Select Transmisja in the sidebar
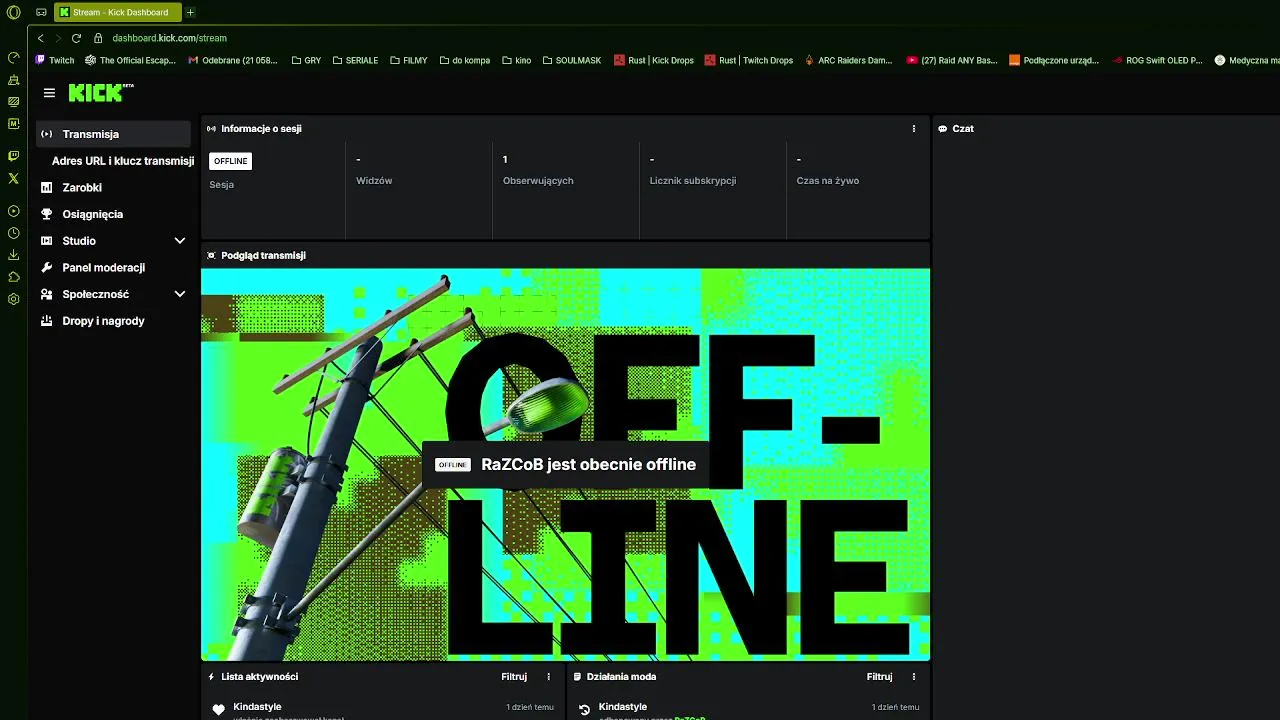Screen dimensions: 1280x720 [113, 134]
